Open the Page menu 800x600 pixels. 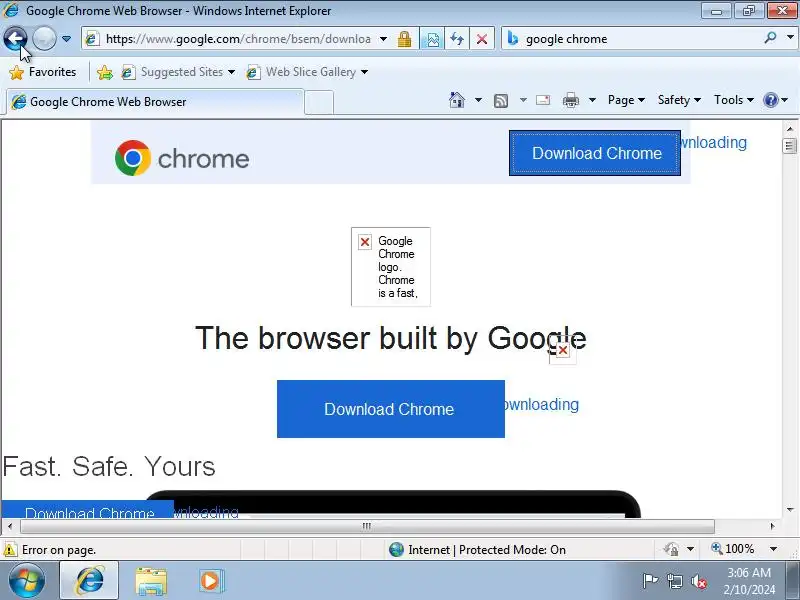626,100
